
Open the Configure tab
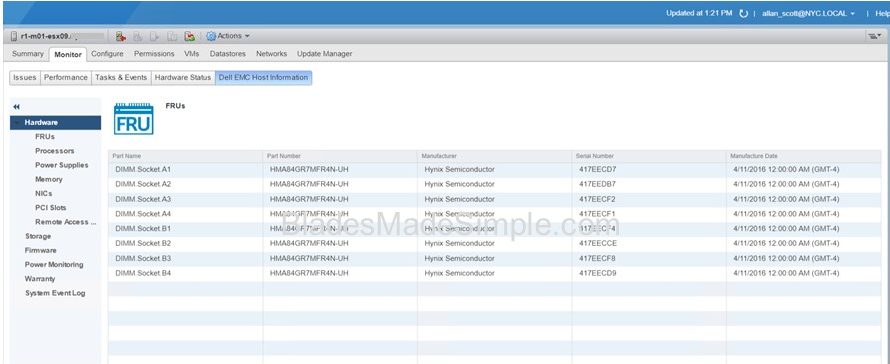coord(107,53)
